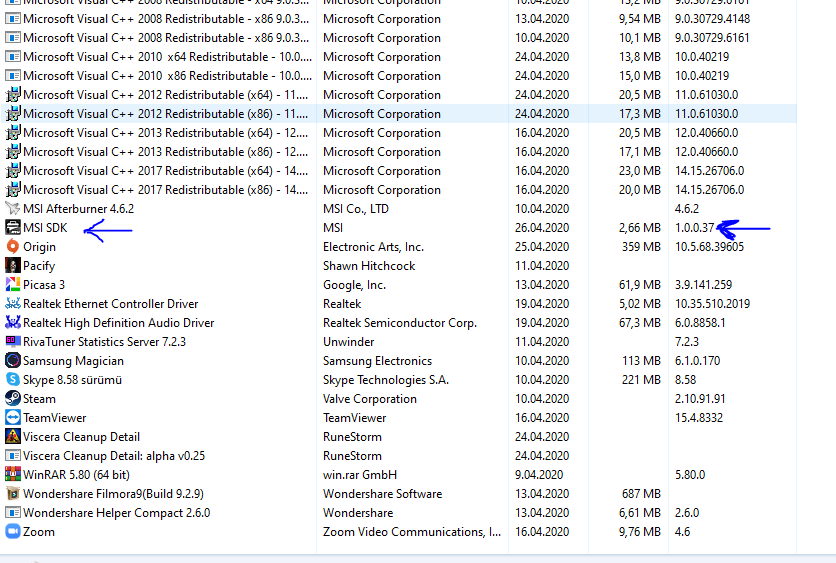The width and height of the screenshot is (836, 563).
Task: Select WinRAR 5.80 (64 bit) name
Action: [76, 474]
